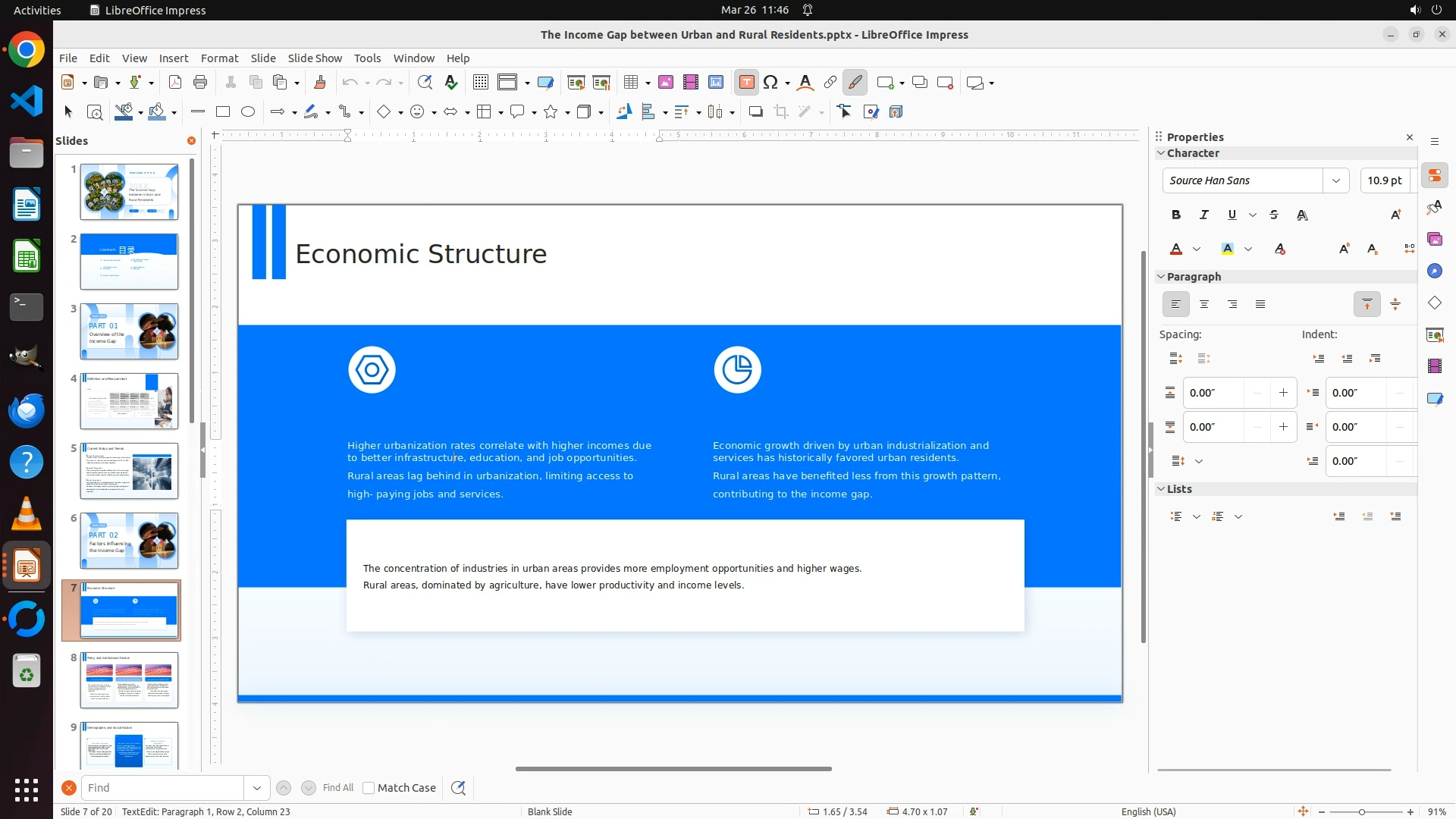Open font color dropdown arrow
1456x819 pixels.
(1197, 249)
